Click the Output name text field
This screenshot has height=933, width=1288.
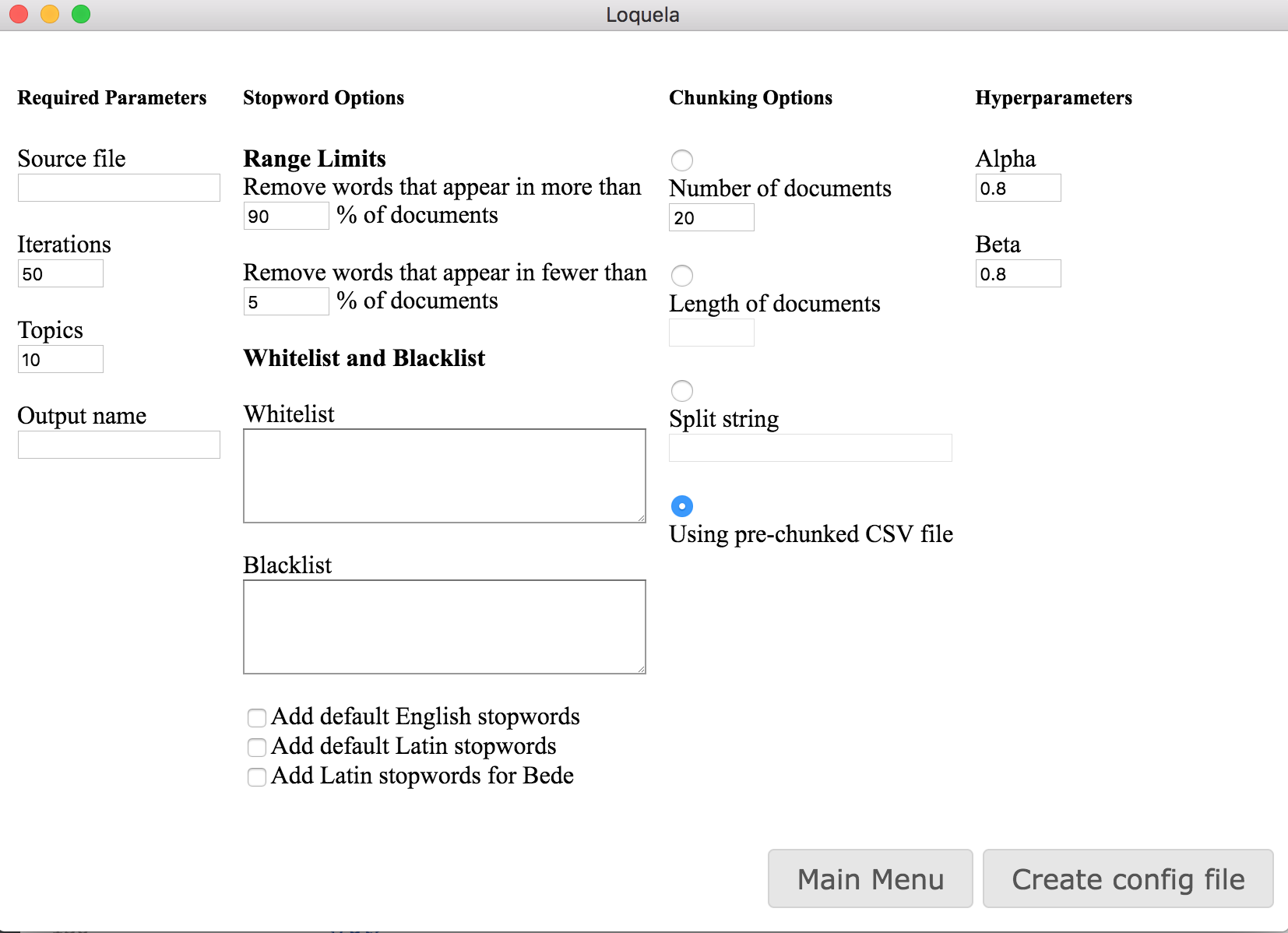point(118,445)
